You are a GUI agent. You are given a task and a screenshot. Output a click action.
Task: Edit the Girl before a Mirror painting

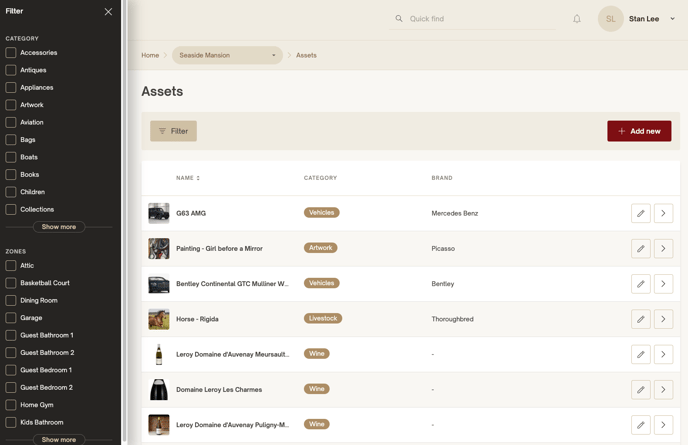point(641,248)
